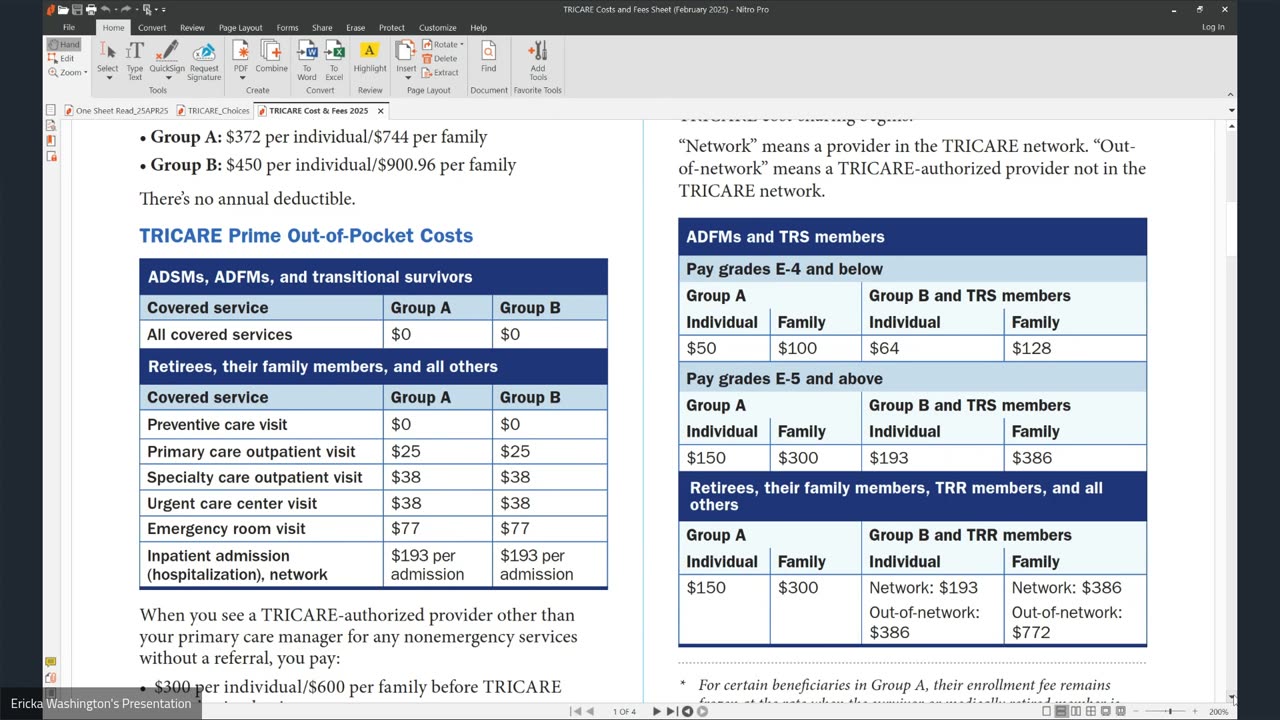Screen dimensions: 1280x720
Task: Switch to continuous facing pages view
Action: 1091,711
